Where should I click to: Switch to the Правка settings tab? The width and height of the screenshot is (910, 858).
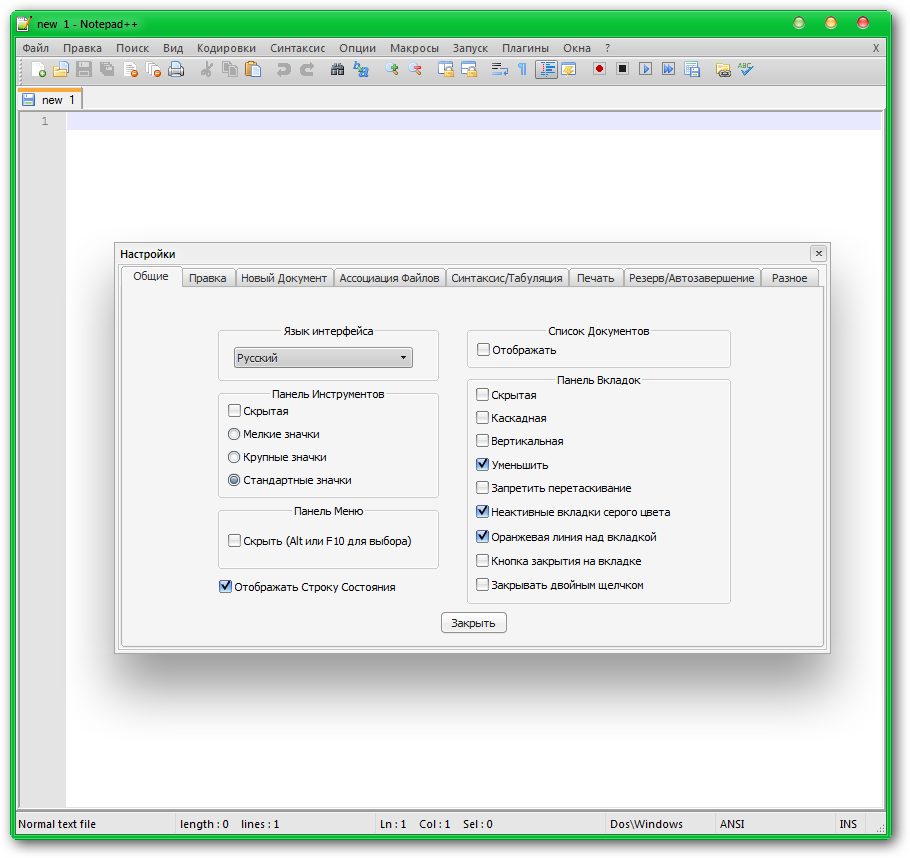pyautogui.click(x=208, y=278)
